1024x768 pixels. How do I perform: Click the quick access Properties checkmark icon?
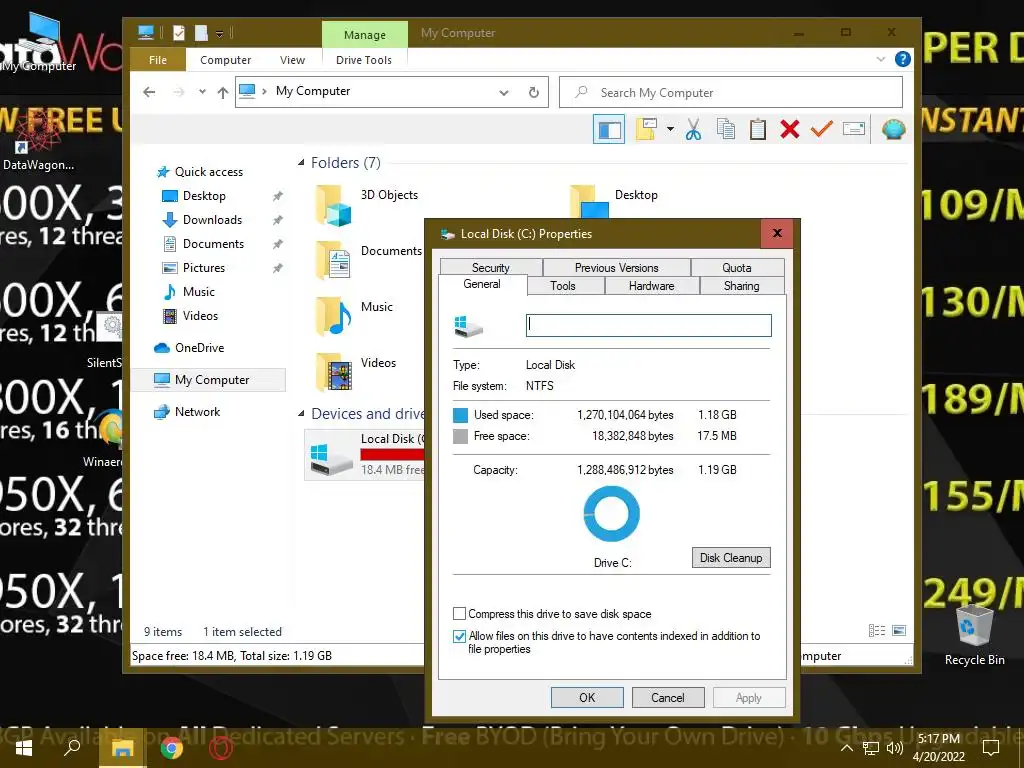(x=179, y=33)
